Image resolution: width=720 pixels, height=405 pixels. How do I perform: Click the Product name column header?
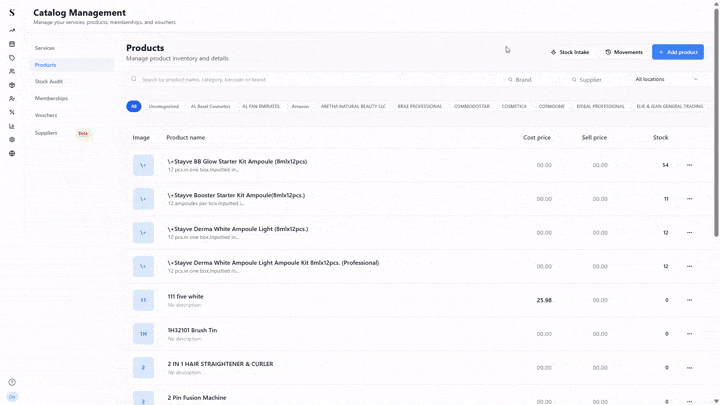tap(186, 137)
